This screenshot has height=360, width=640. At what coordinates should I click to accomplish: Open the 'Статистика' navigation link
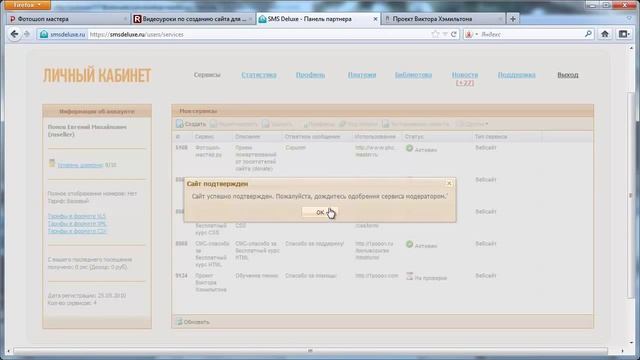point(259,75)
